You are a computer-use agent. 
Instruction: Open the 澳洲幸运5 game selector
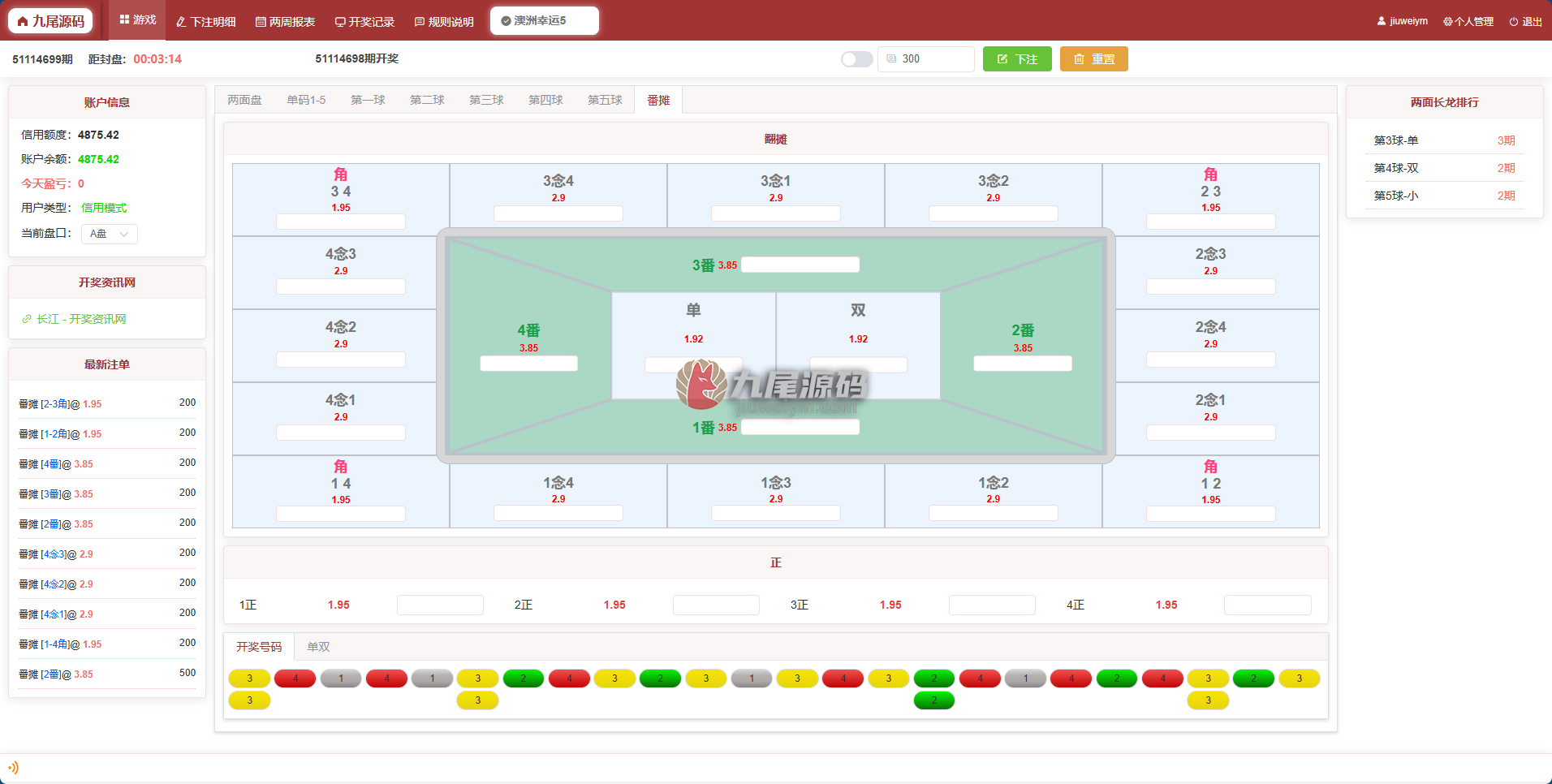pyautogui.click(x=545, y=20)
